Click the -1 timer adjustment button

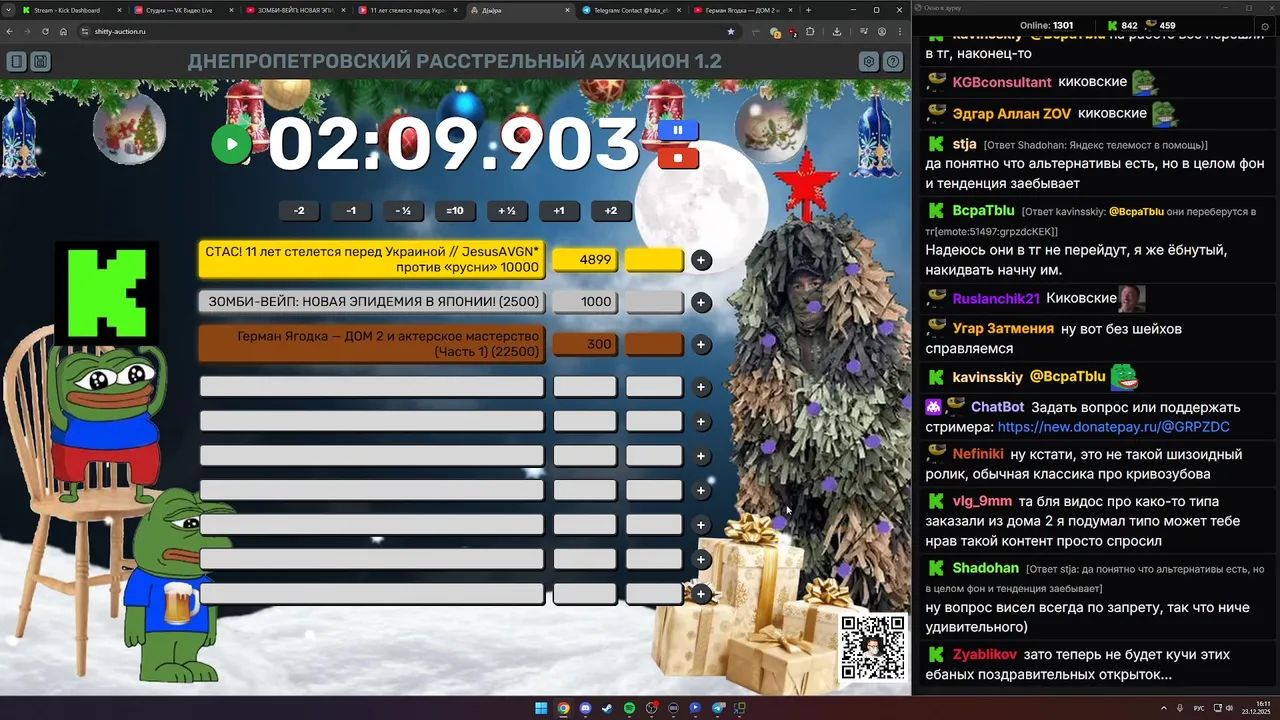pos(351,211)
